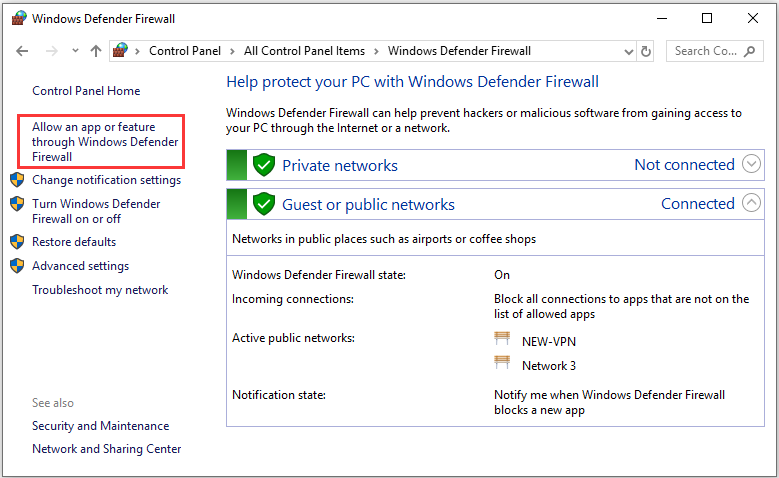Click green shield icon for public networks
Screen dimensions: 779x478
tap(264, 203)
